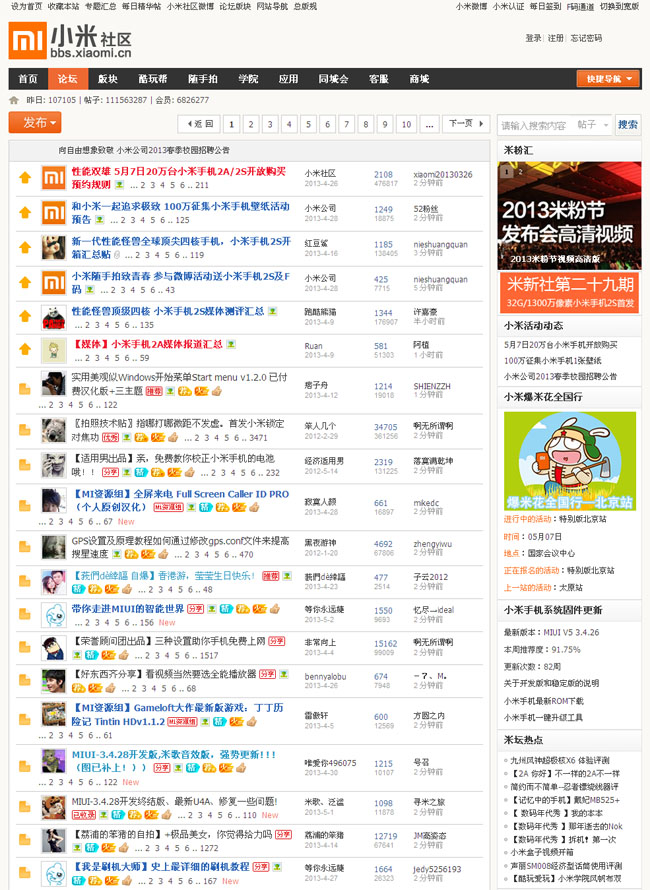The image size is (650, 890).
Task: Click the folder icon for the Windows Start menu thread
Action: coord(25,389)
